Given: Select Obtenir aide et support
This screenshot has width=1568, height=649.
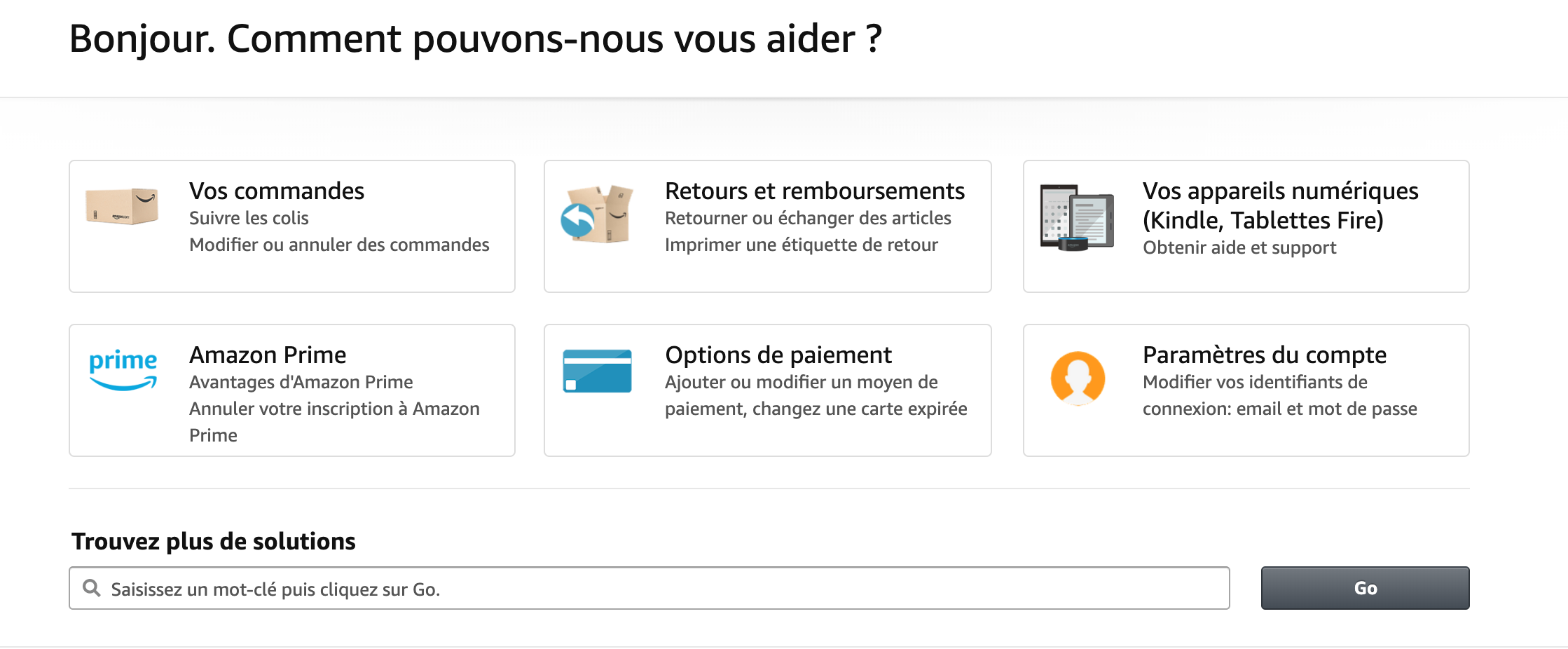Looking at the screenshot, I should (x=1239, y=247).
